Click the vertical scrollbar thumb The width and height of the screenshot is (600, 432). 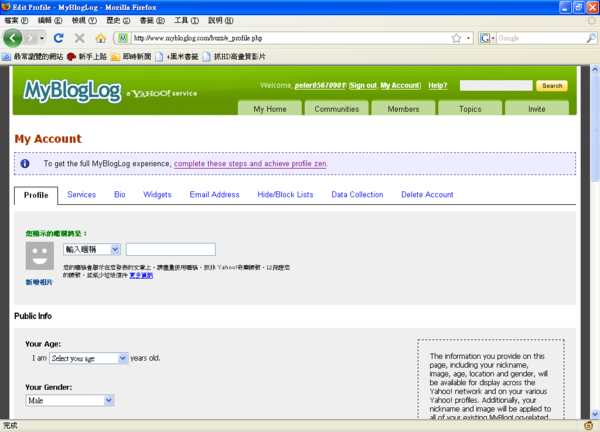coord(595,127)
